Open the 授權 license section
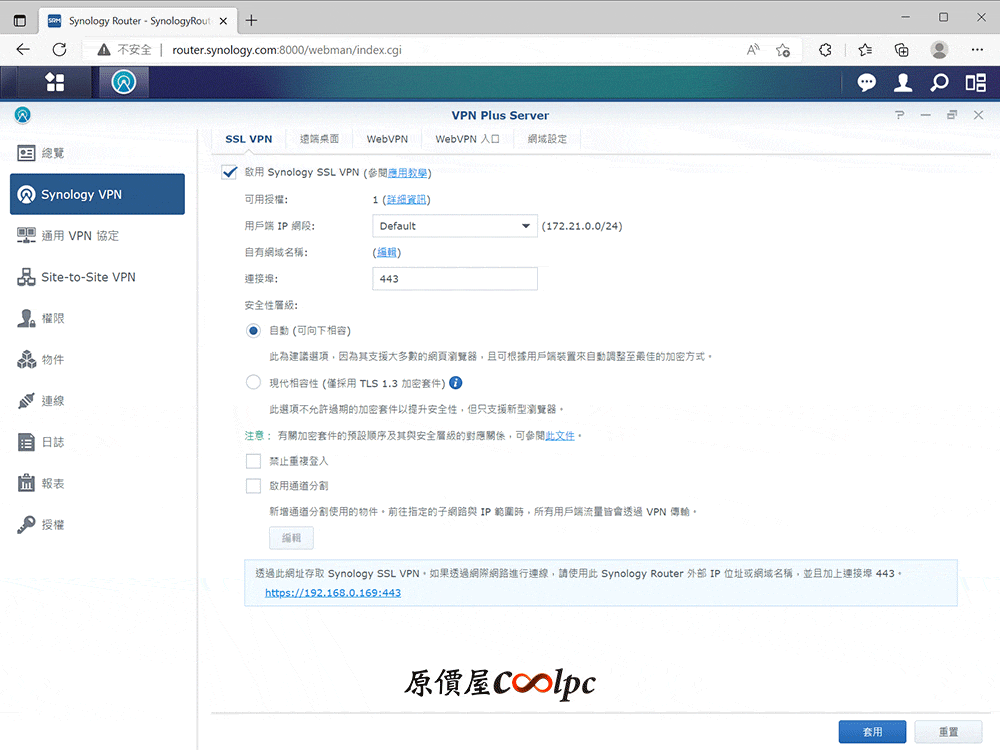1000x750 pixels. [x=97, y=525]
